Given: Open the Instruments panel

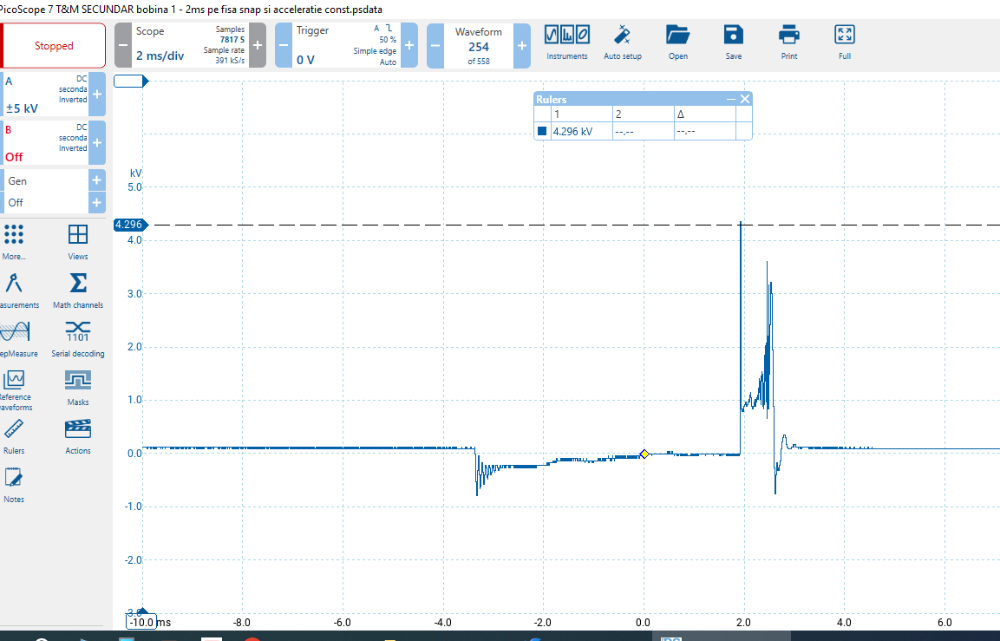Looking at the screenshot, I should pyautogui.click(x=567, y=41).
